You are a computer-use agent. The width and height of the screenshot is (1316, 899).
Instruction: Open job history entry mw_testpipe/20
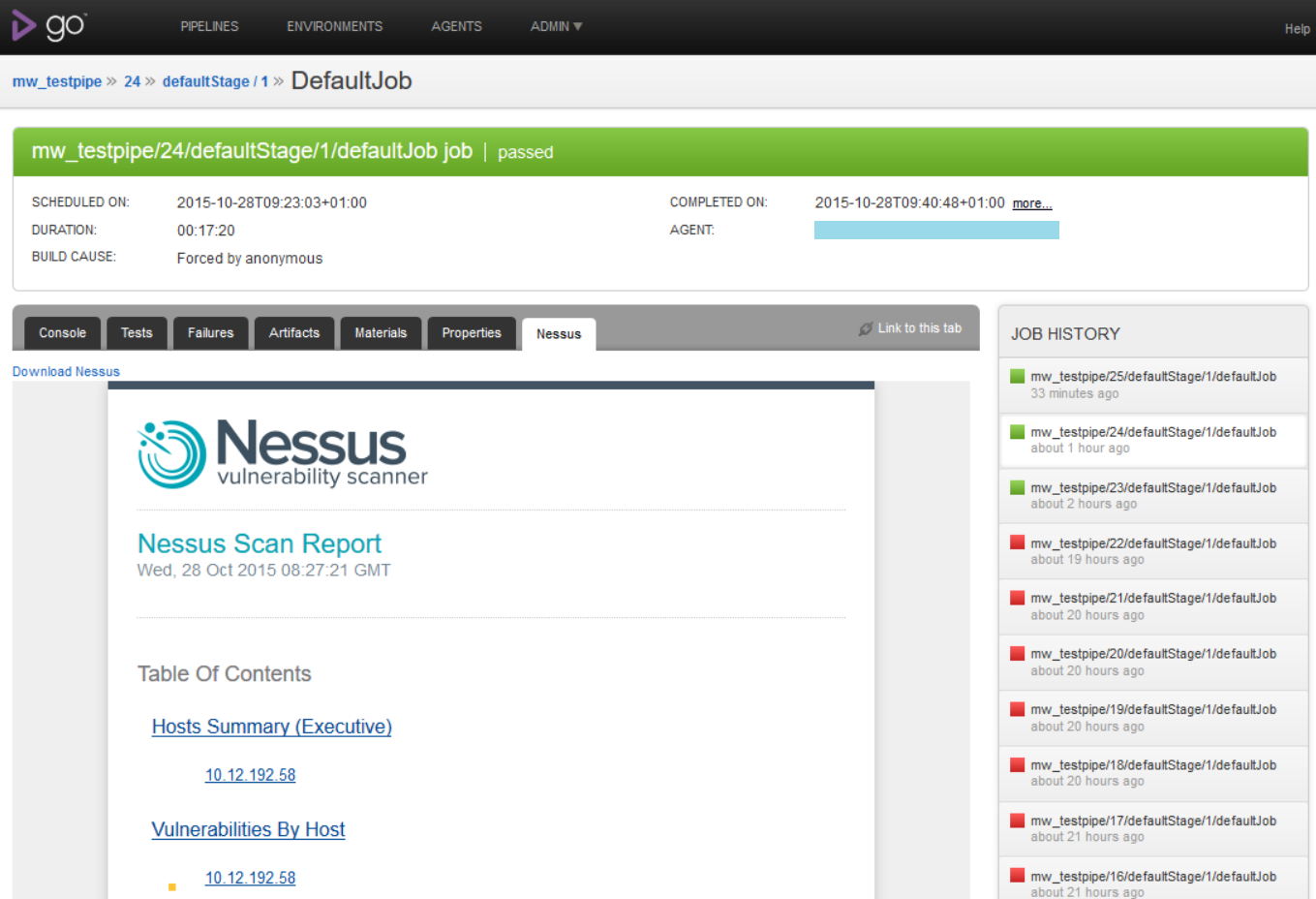(x=1153, y=654)
